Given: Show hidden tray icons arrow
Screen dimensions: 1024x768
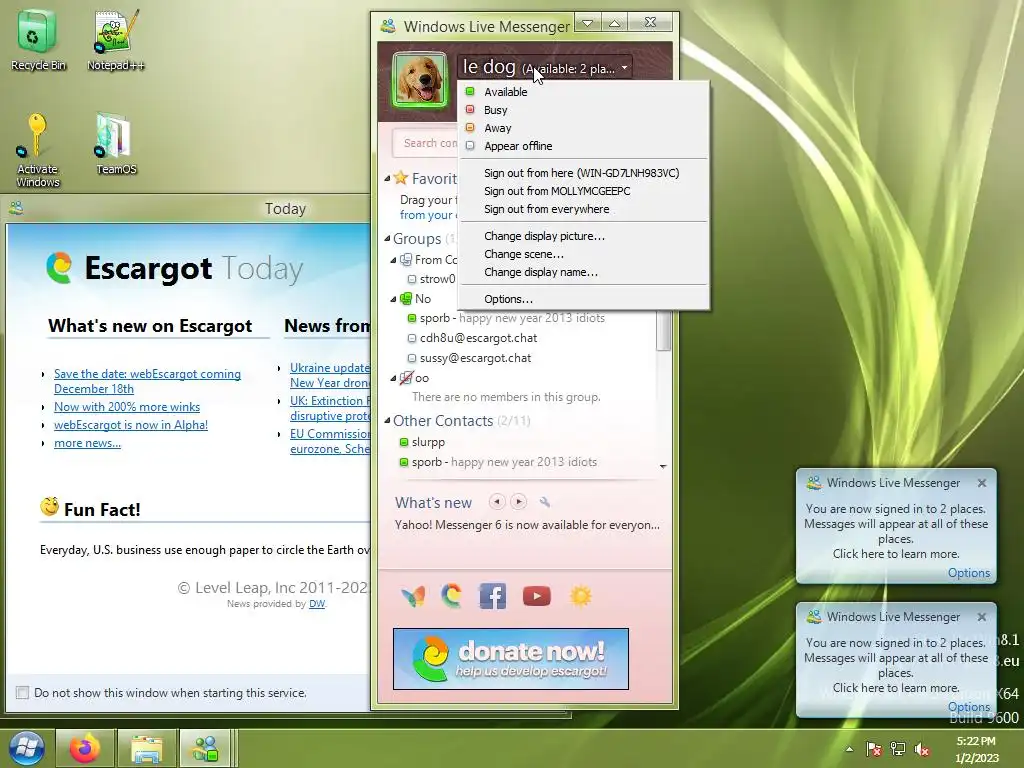Looking at the screenshot, I should pos(849,749).
